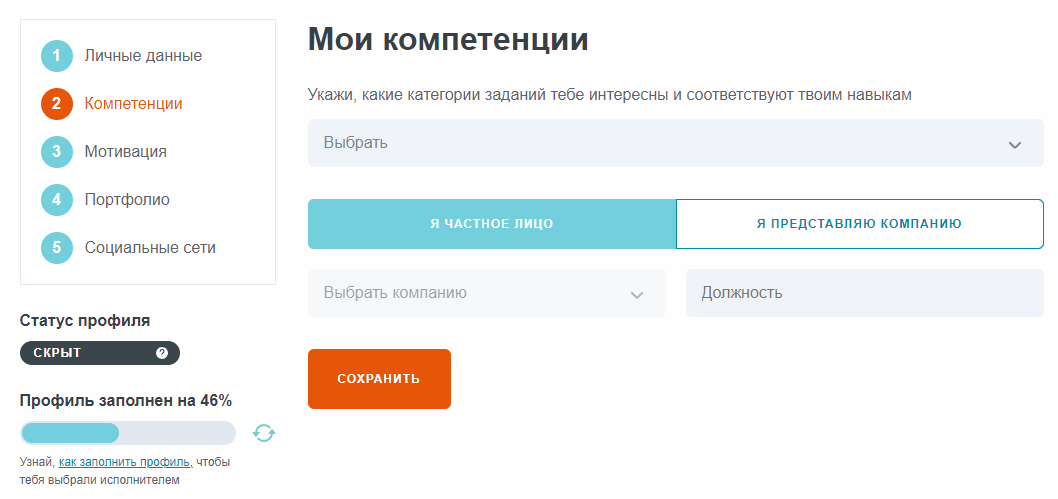Click the chevron in Выбрать компанию field
Screen dimensions: 1058x499
point(636,295)
